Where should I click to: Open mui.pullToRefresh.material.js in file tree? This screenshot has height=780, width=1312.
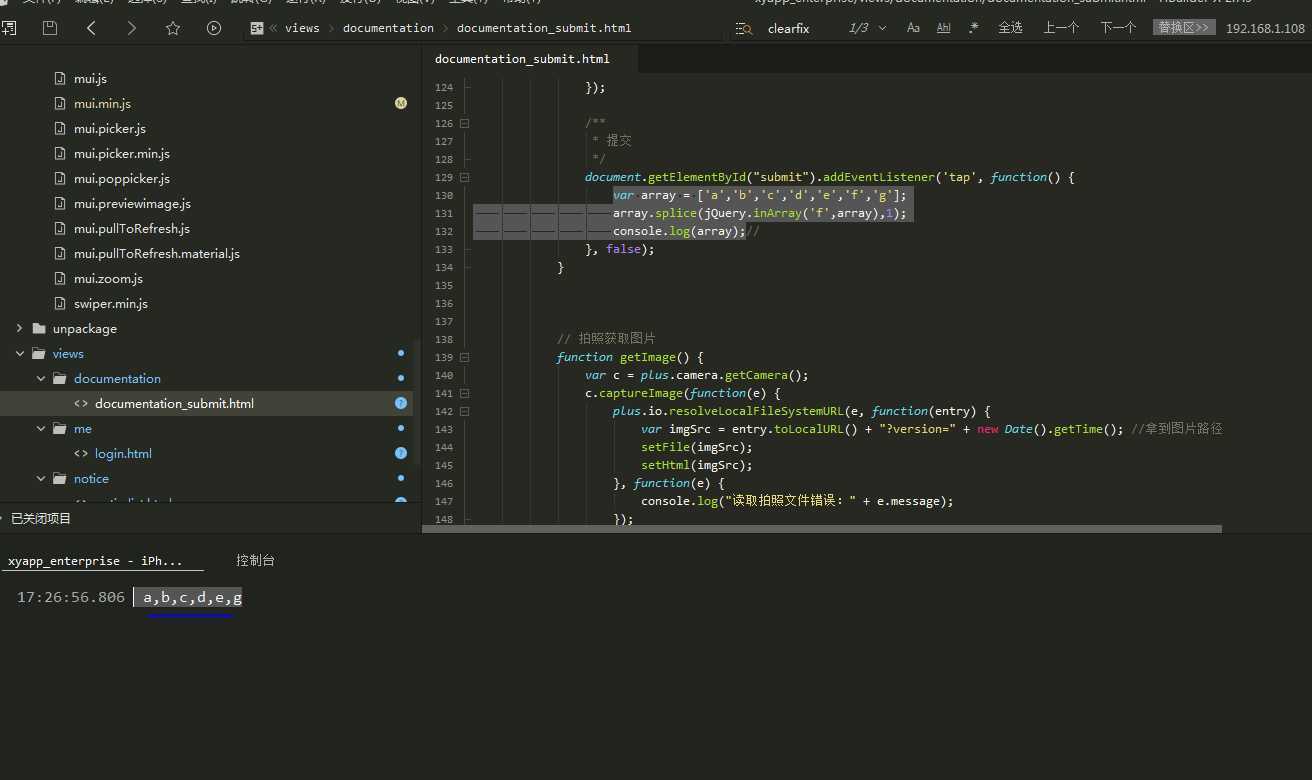point(157,253)
